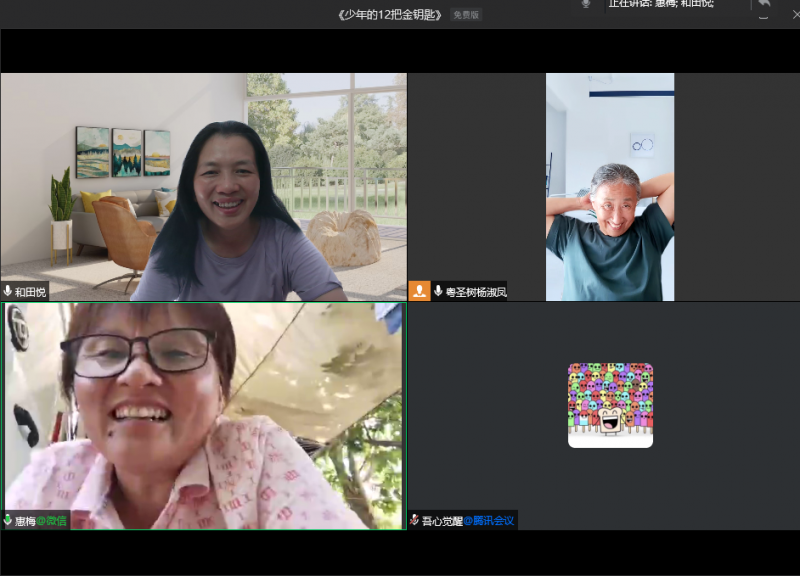Click muted microphone icon beside 吾心觉醒
This screenshot has width=800, height=576.
(x=414, y=520)
